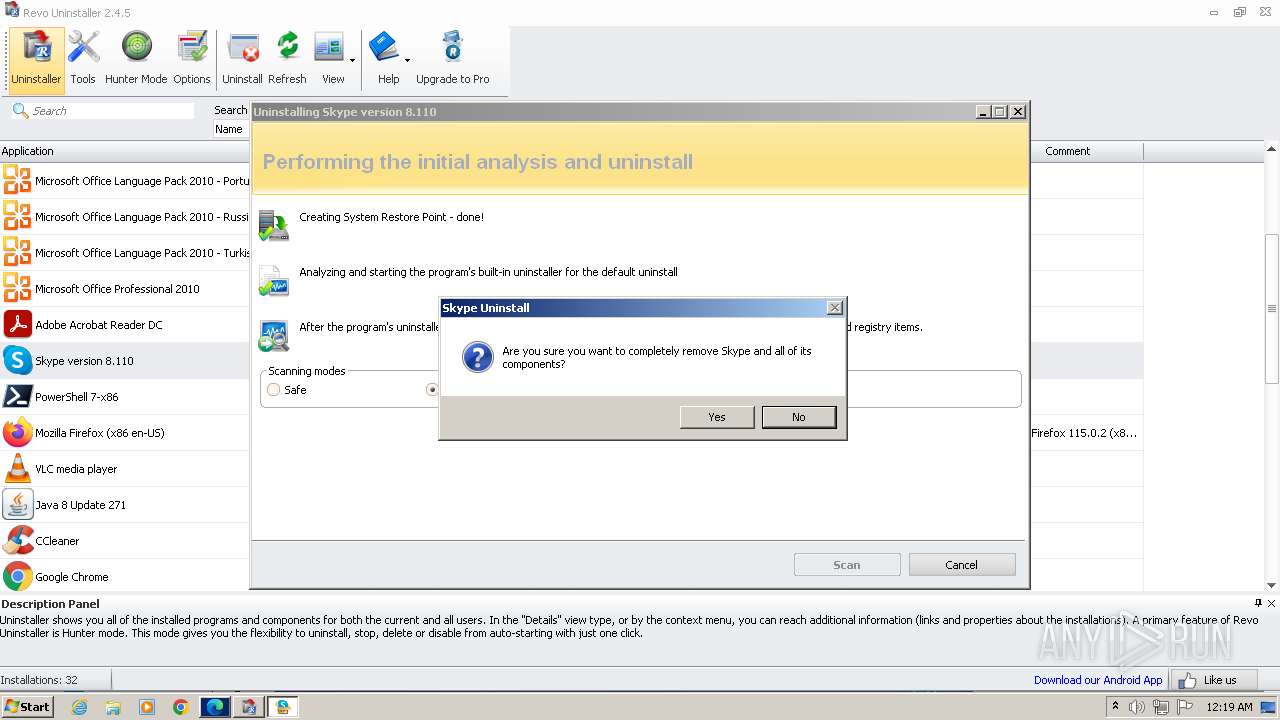Click inside the Search field

112,111
